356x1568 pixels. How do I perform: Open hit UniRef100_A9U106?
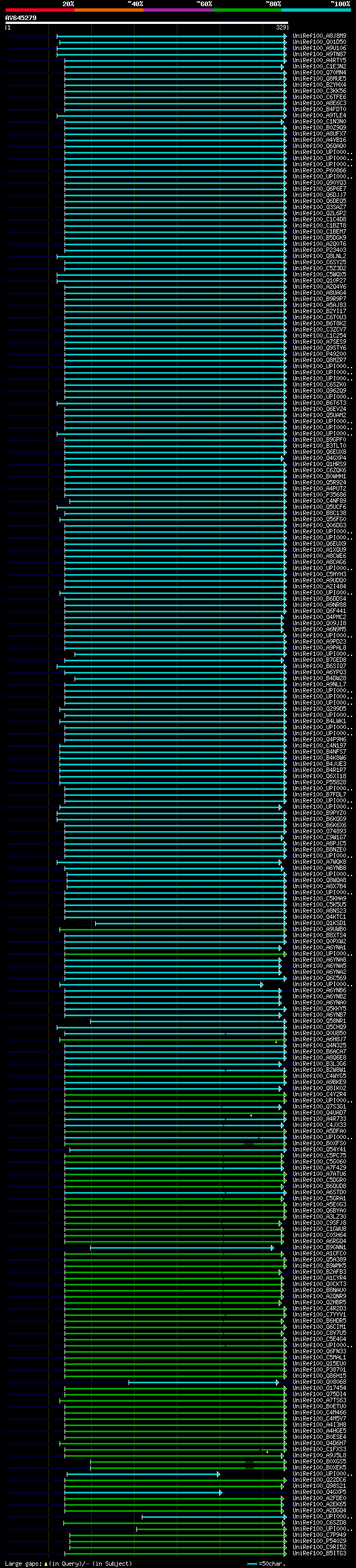319,48
